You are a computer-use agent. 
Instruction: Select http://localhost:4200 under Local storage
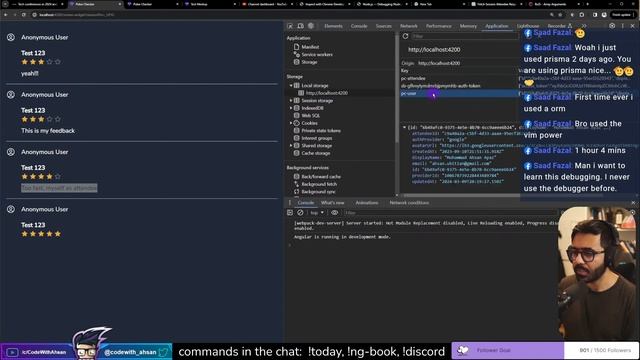(x=327, y=93)
